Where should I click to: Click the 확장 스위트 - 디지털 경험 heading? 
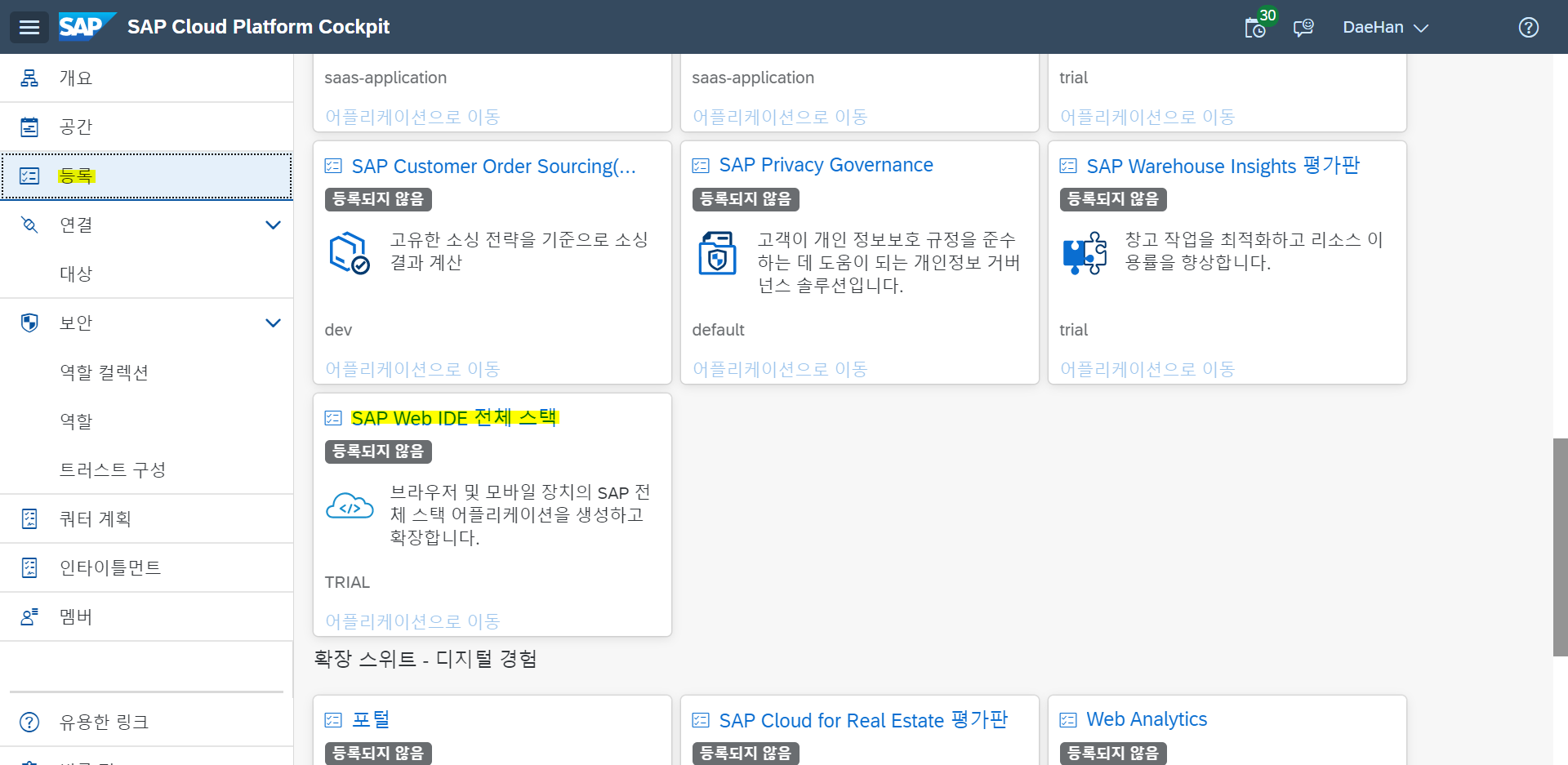click(425, 659)
